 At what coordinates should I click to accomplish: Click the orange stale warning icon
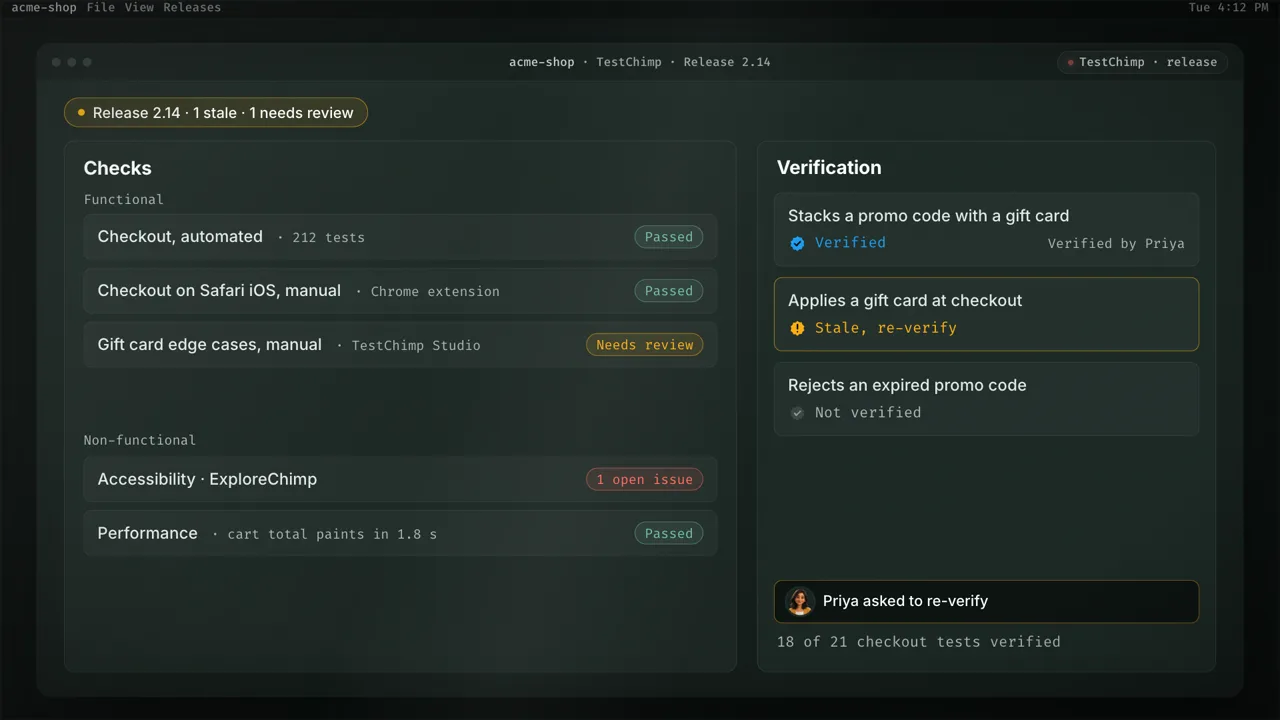tap(797, 328)
